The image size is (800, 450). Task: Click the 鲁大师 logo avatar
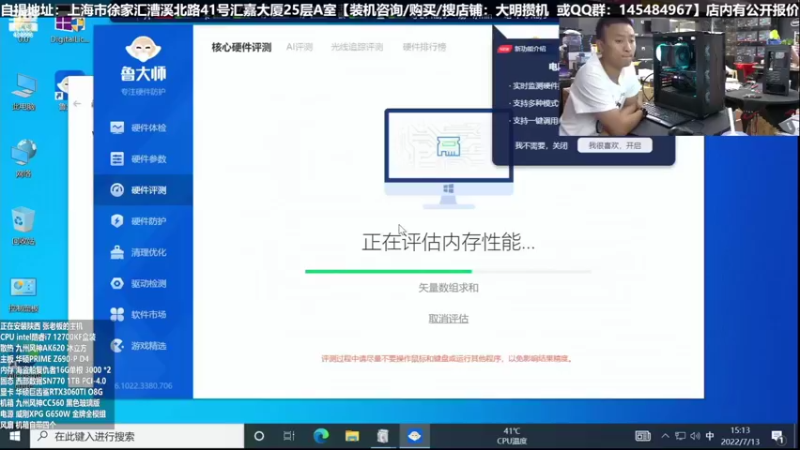pos(143,49)
